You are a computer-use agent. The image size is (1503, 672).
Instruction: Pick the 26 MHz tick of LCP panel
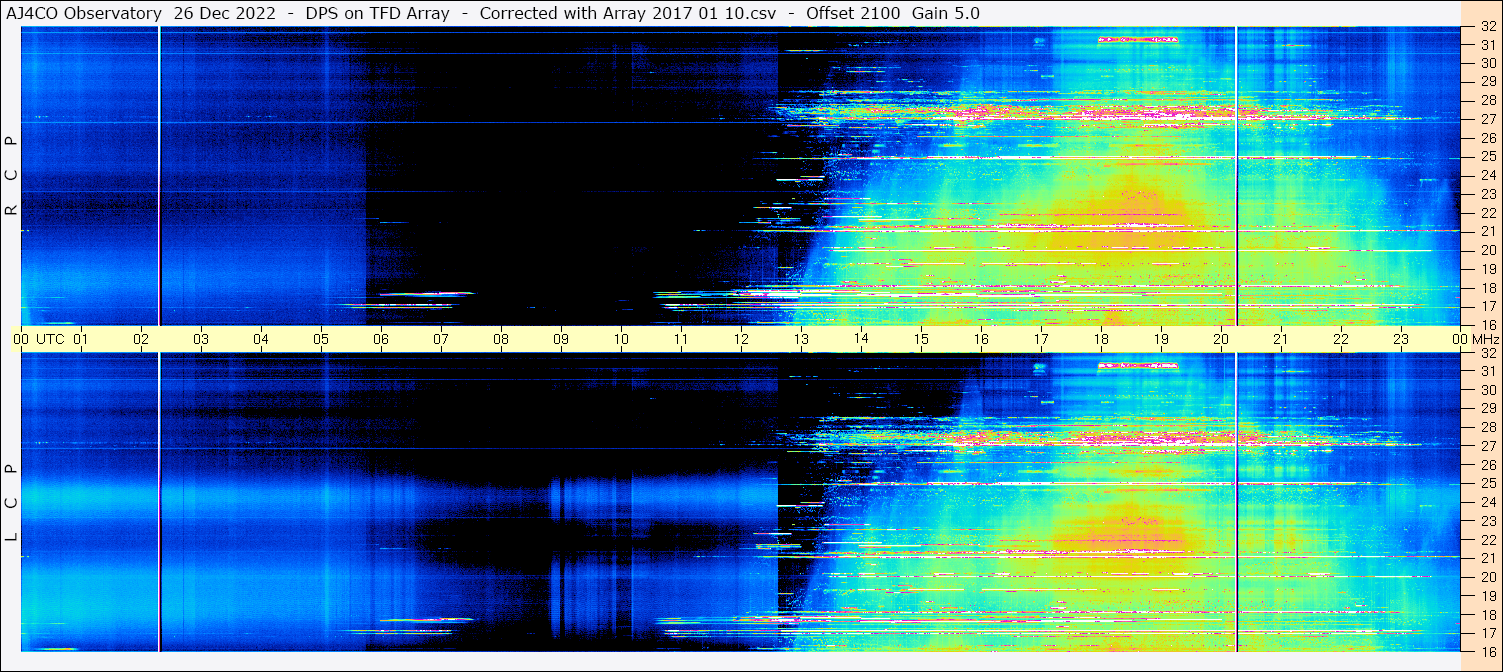[1487, 465]
